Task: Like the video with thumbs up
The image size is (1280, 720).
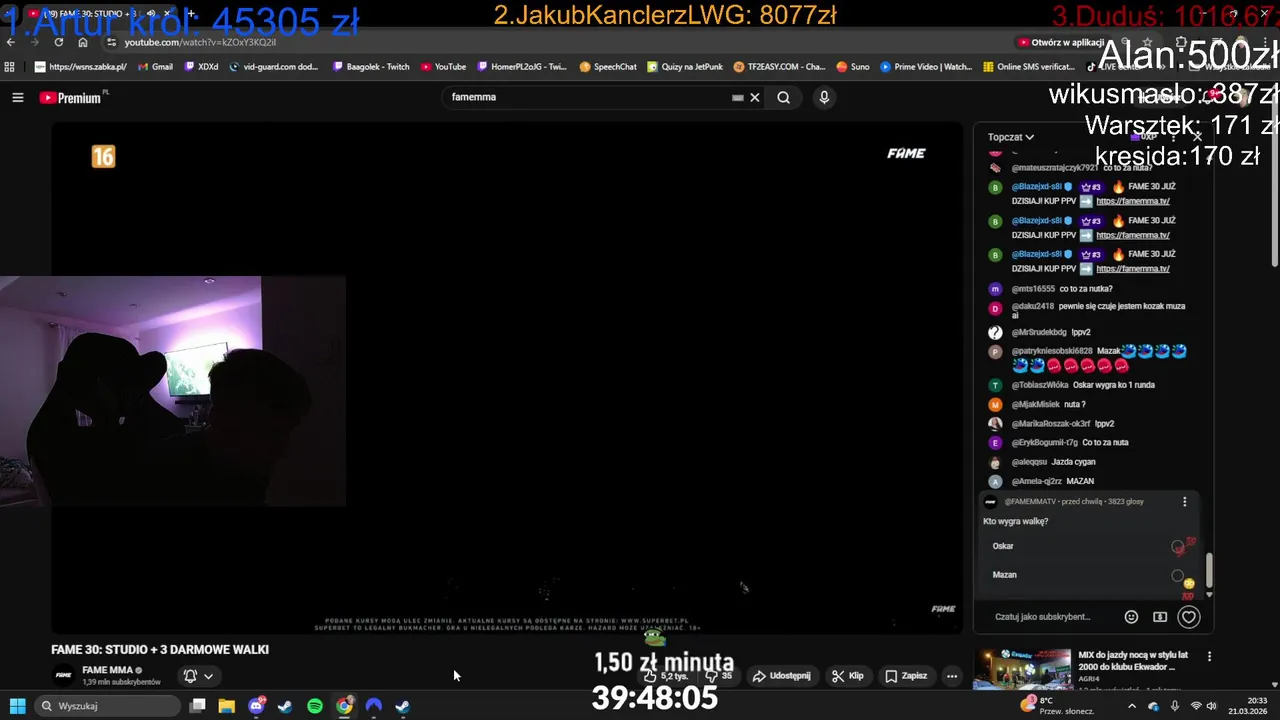Action: 668,676
